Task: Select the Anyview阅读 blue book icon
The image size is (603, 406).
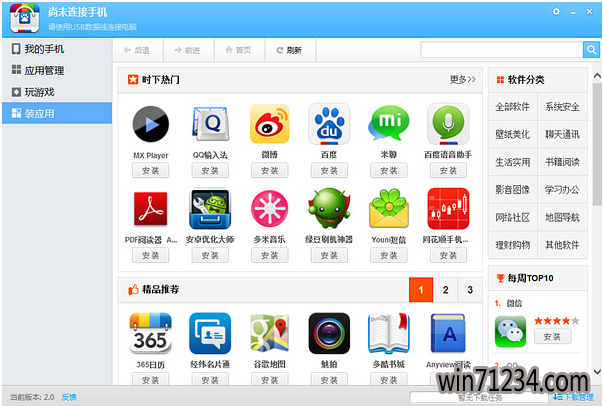Action: click(448, 333)
